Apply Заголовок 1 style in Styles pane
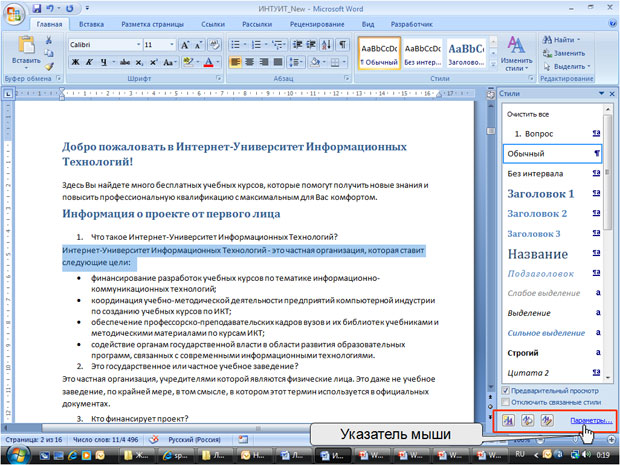Viewport: 620px width, 465px height. [x=552, y=194]
